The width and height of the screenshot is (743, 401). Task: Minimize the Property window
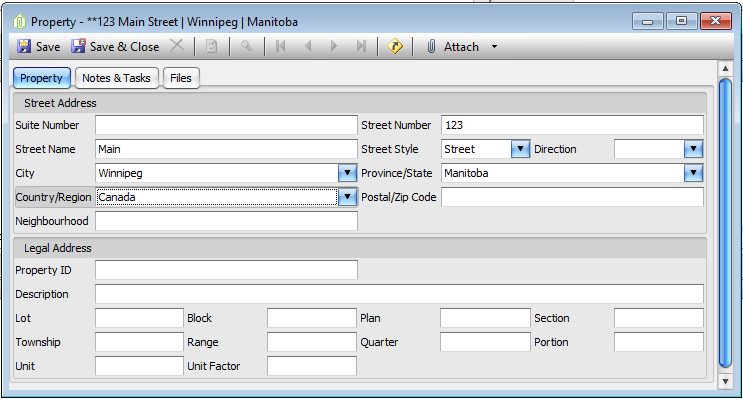647,21
